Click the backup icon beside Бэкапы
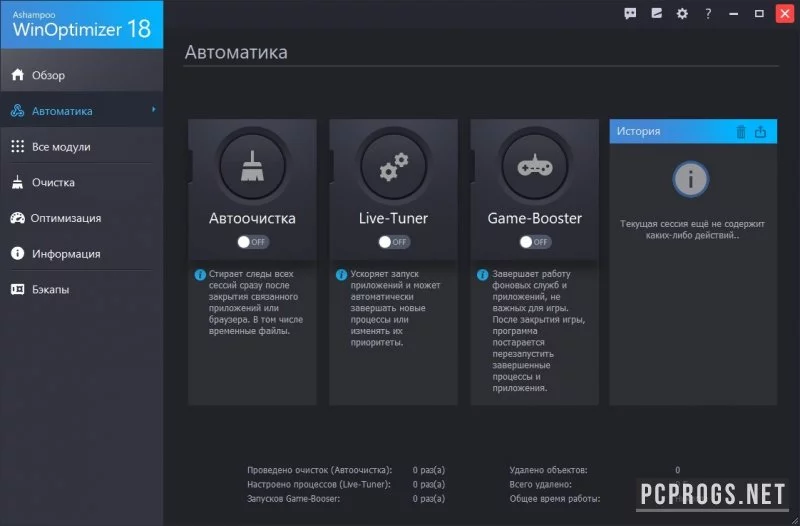The image size is (800, 526). (17, 289)
